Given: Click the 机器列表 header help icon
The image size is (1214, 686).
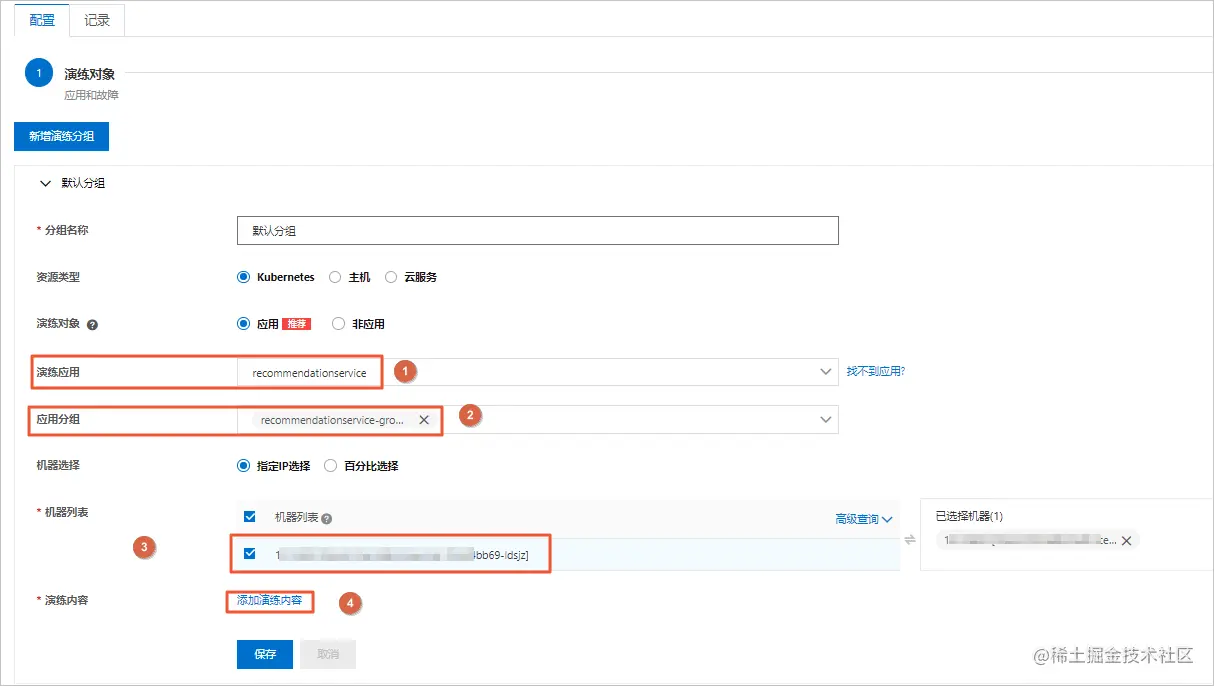Looking at the screenshot, I should click(x=327, y=518).
